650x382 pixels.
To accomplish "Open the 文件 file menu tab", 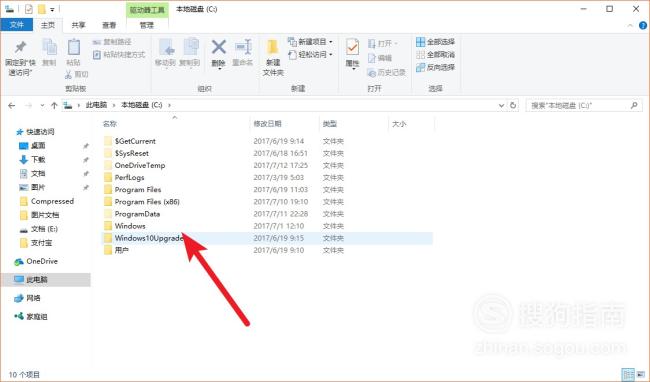I will click(17, 25).
